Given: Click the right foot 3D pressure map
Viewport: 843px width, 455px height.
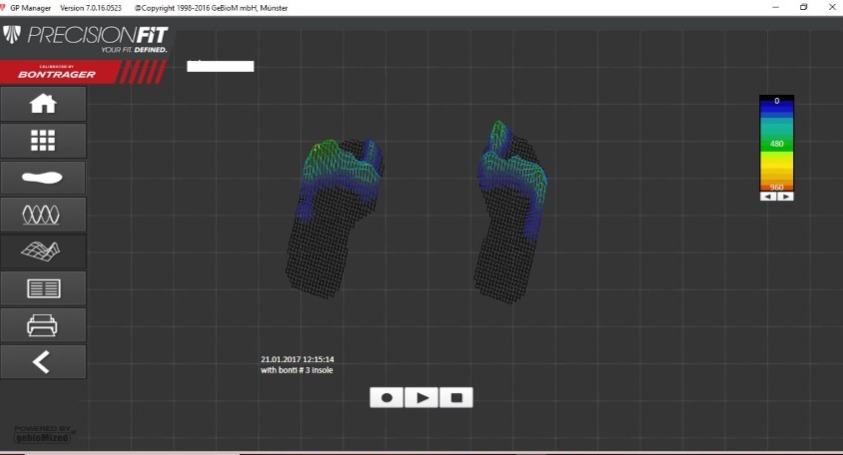Looking at the screenshot, I should 515,210.
